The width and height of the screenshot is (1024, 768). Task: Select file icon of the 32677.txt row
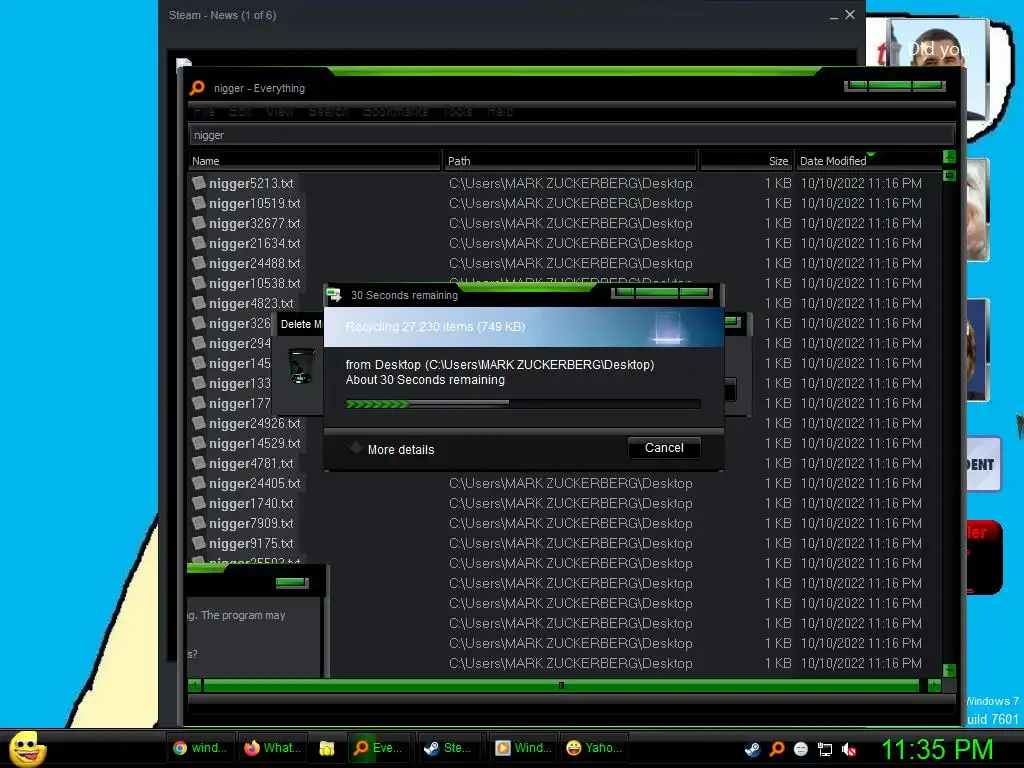(199, 223)
